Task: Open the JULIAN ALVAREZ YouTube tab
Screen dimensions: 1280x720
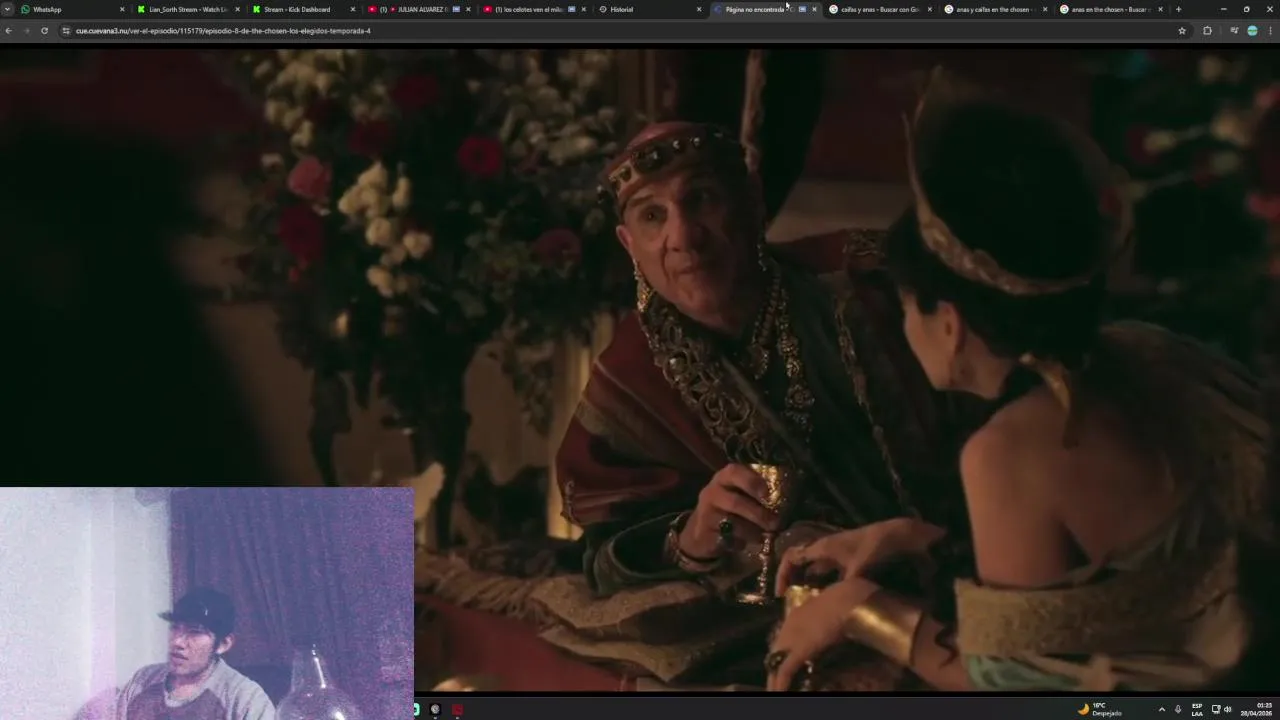Action: click(419, 9)
